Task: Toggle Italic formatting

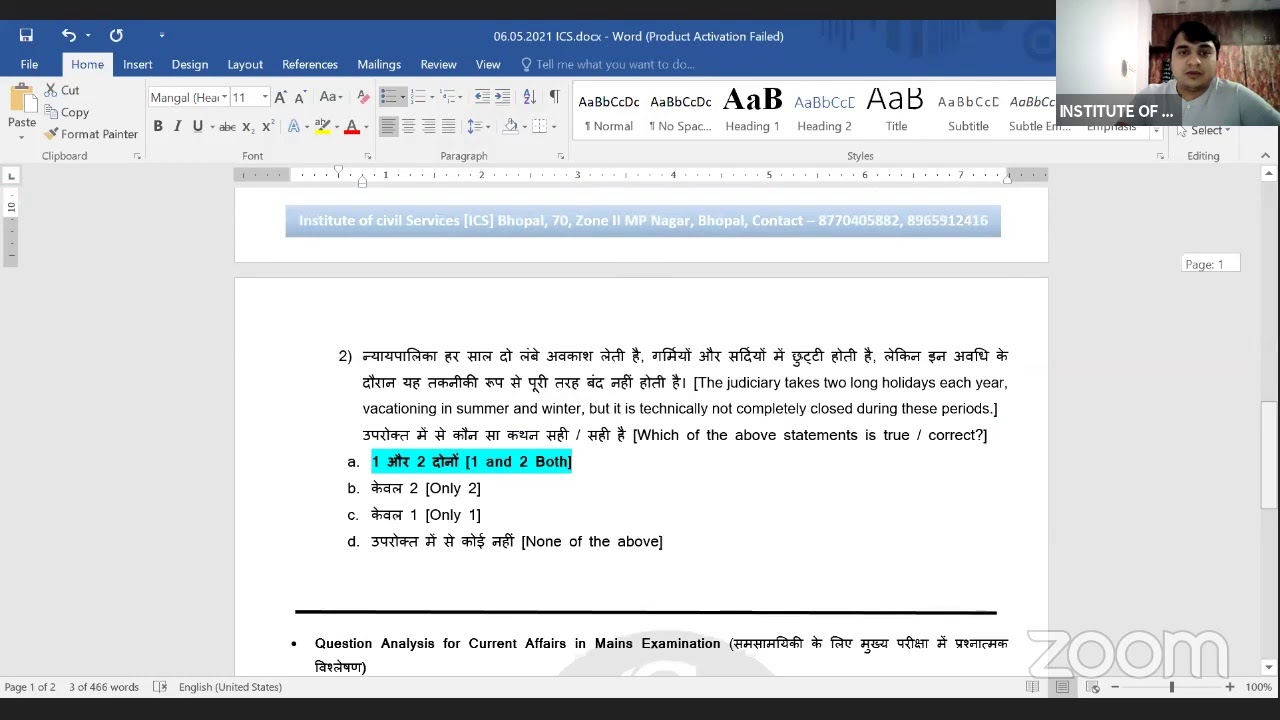Action: click(x=177, y=126)
